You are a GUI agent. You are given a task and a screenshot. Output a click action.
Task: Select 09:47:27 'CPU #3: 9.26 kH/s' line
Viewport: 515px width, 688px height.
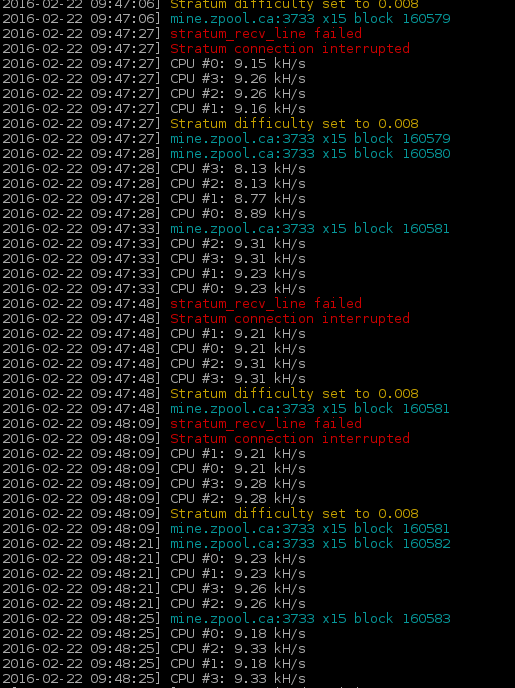tap(238, 79)
